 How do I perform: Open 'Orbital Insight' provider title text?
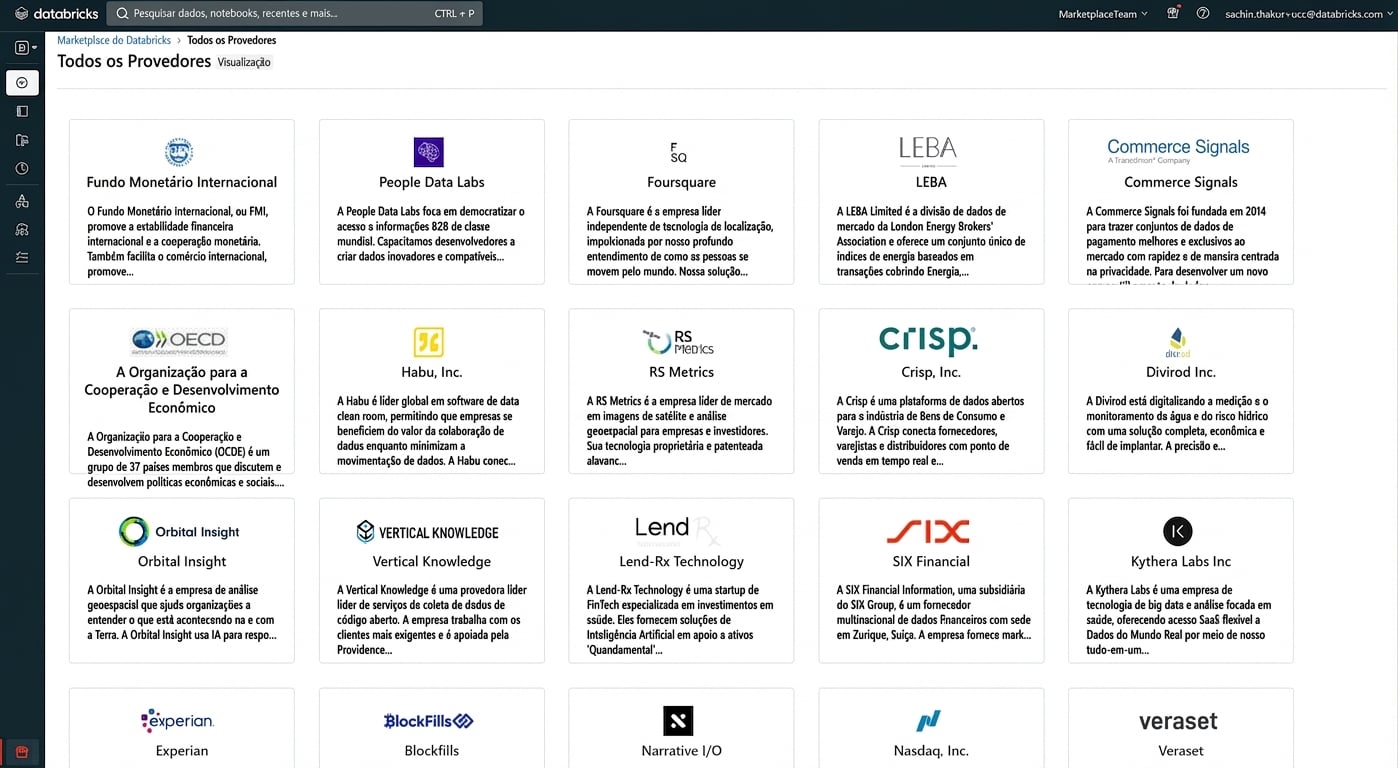tap(182, 561)
